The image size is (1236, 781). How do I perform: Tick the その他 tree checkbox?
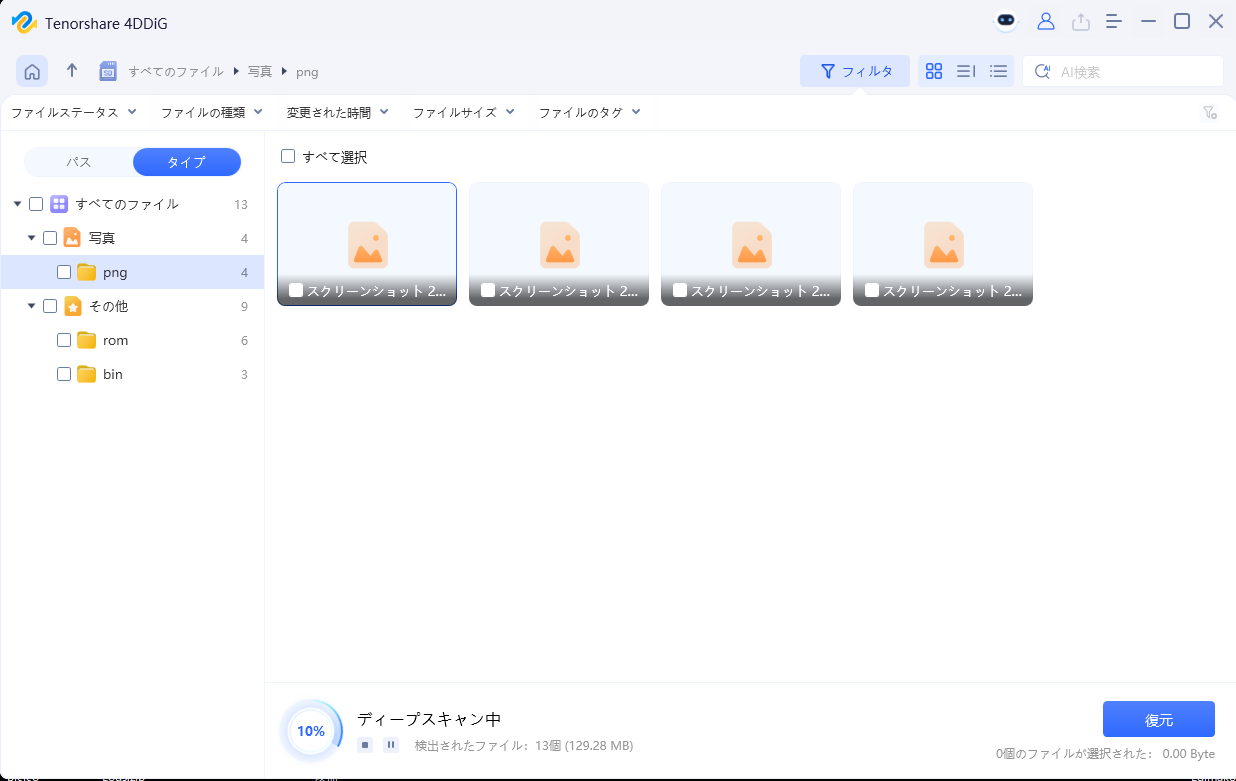click(50, 306)
